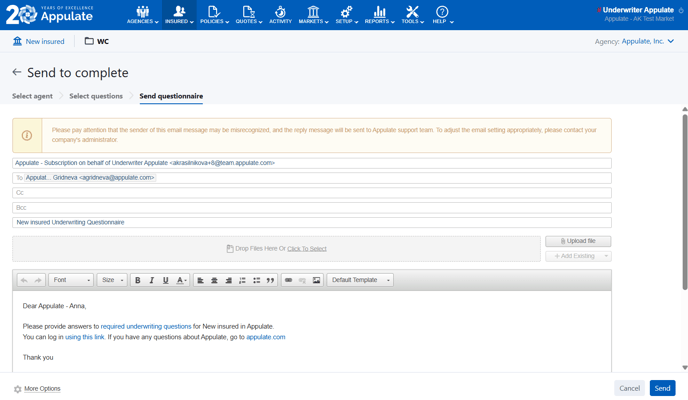Click the Redo arrow in editor
688x400 pixels.
(x=38, y=280)
